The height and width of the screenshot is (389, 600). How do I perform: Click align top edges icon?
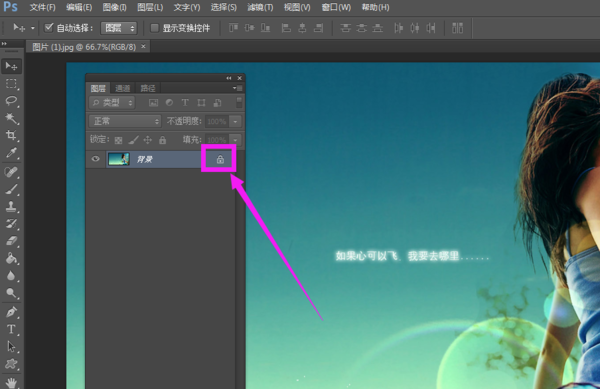[233, 28]
